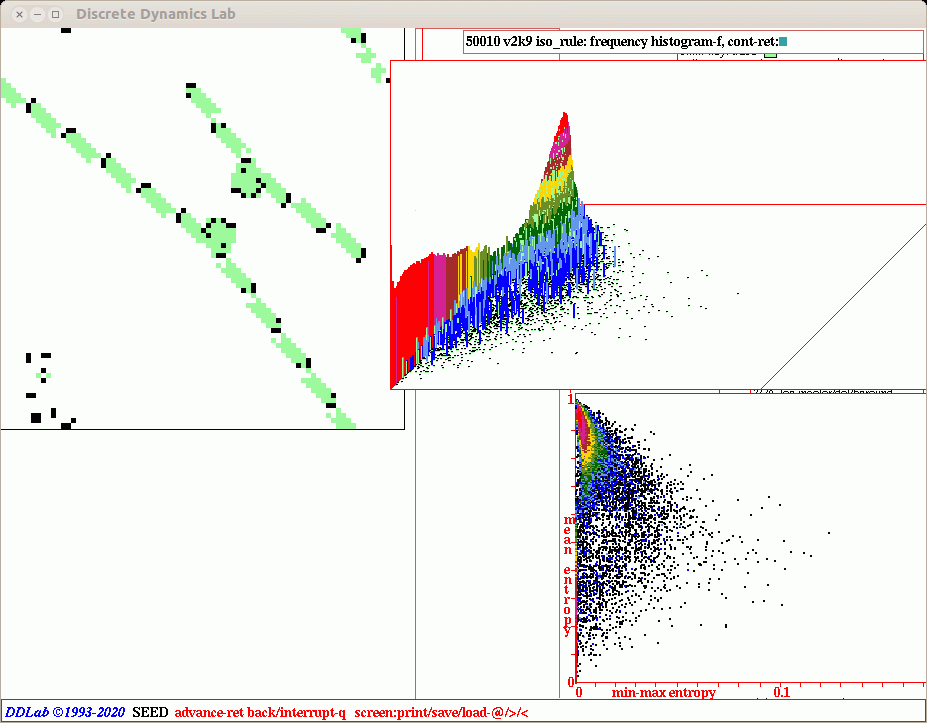Click the red peak of the 3D frequency histogram

coord(565,121)
